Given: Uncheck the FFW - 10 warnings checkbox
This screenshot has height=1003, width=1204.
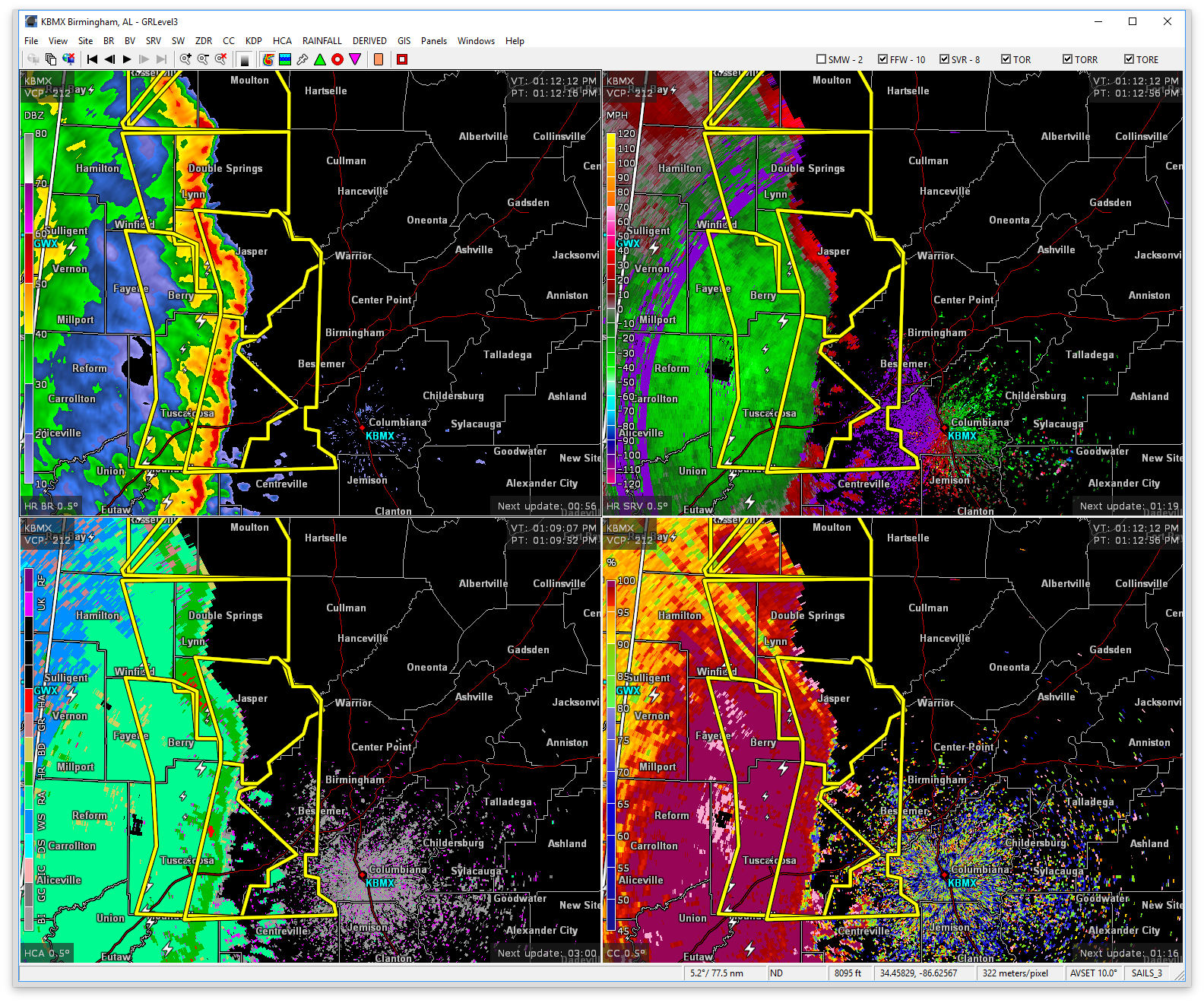Looking at the screenshot, I should tap(882, 59).
